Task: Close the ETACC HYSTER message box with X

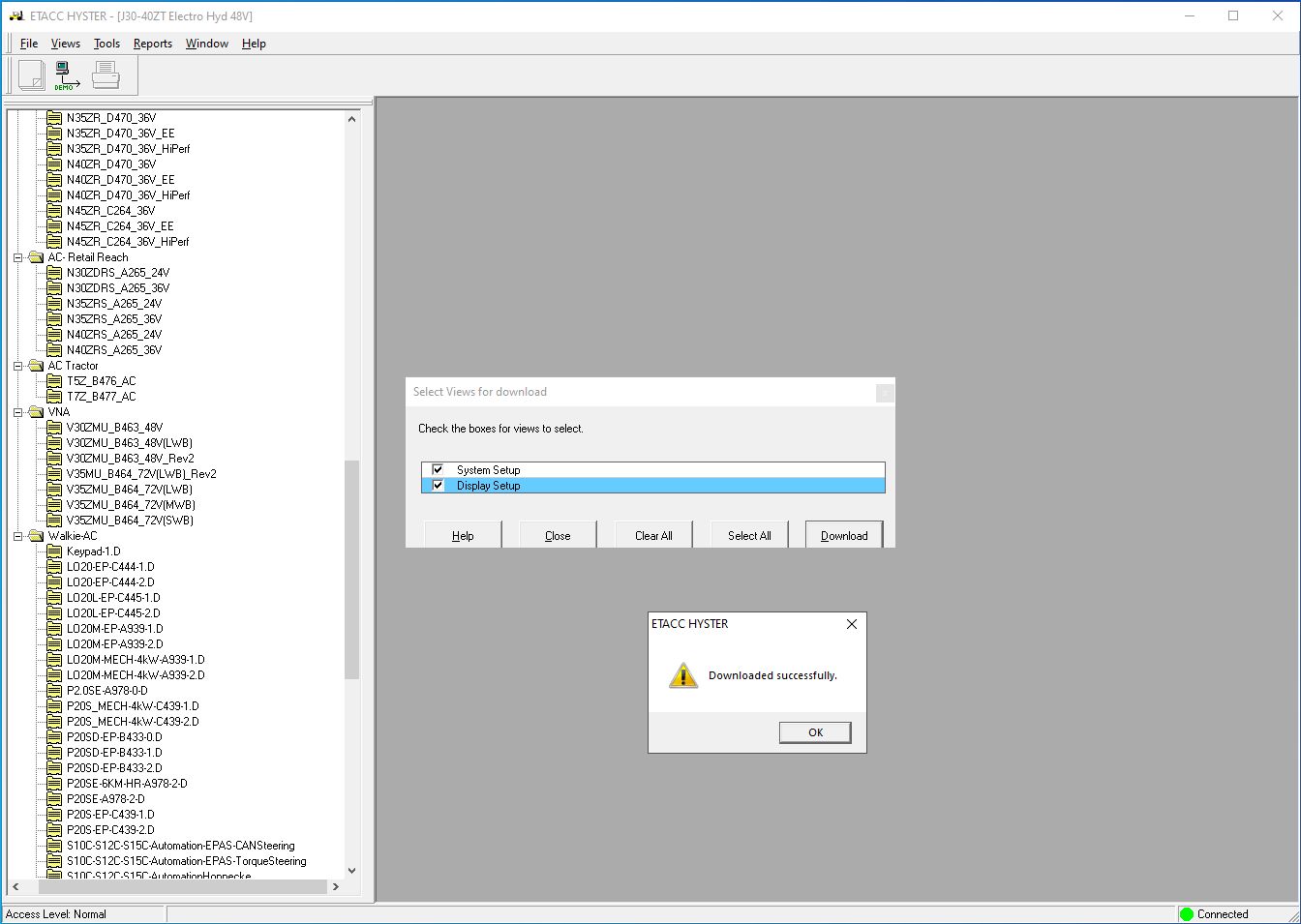Action: click(852, 624)
